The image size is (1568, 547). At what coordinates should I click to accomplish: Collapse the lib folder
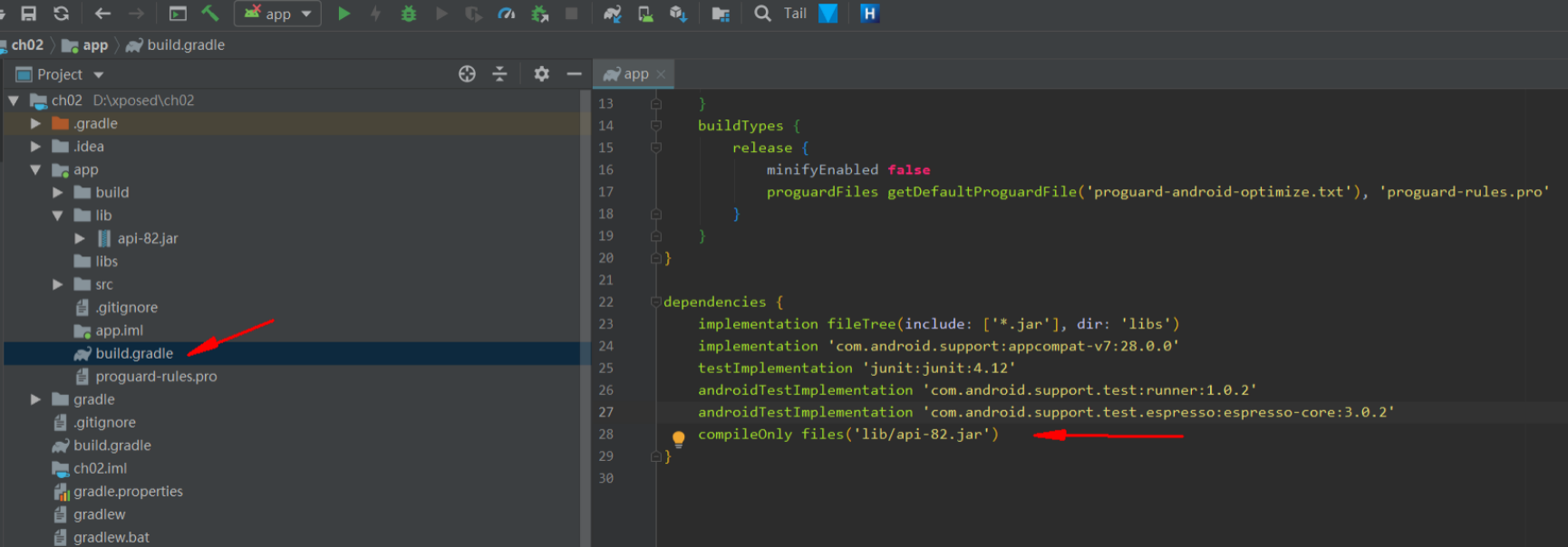pos(57,216)
